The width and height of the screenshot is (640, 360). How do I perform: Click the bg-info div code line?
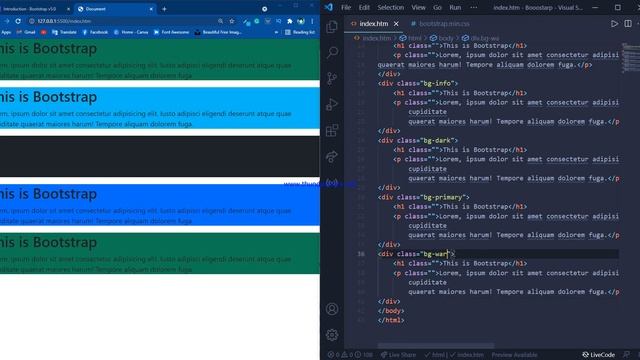coord(418,83)
